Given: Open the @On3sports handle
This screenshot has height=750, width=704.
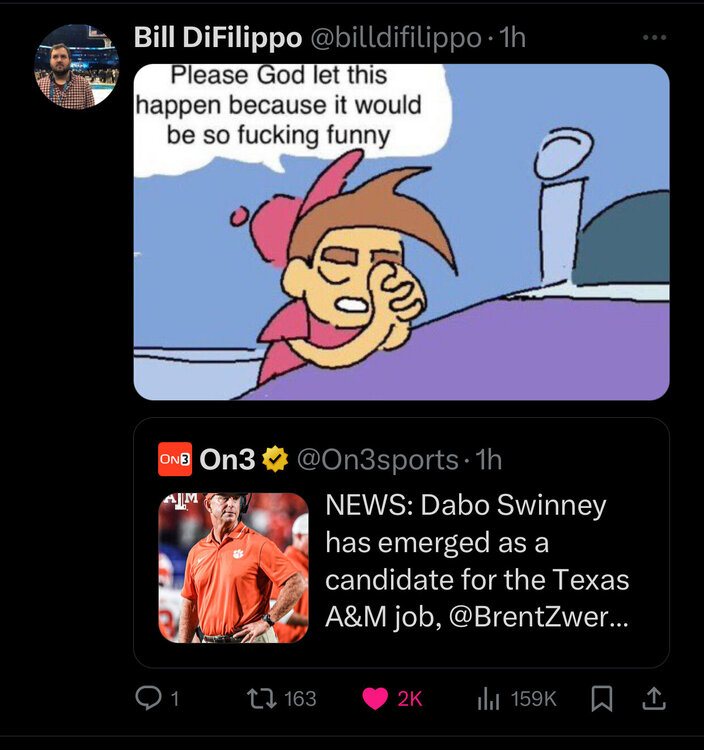Looking at the screenshot, I should pos(378,459).
